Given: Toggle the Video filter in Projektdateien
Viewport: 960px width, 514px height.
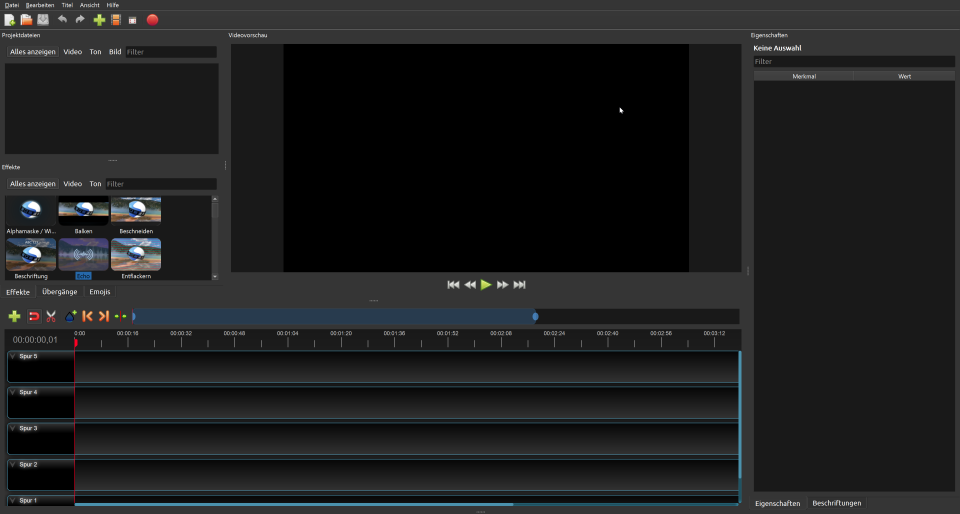Looking at the screenshot, I should (x=73, y=52).
